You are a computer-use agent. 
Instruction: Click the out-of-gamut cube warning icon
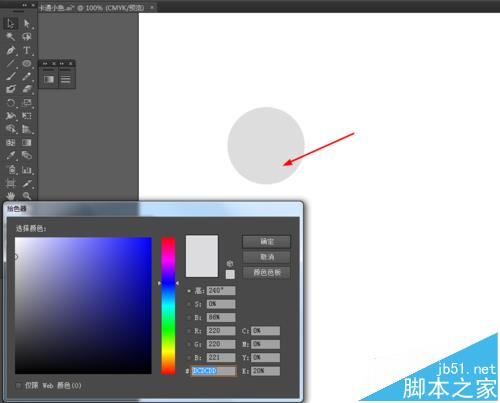tap(230, 264)
